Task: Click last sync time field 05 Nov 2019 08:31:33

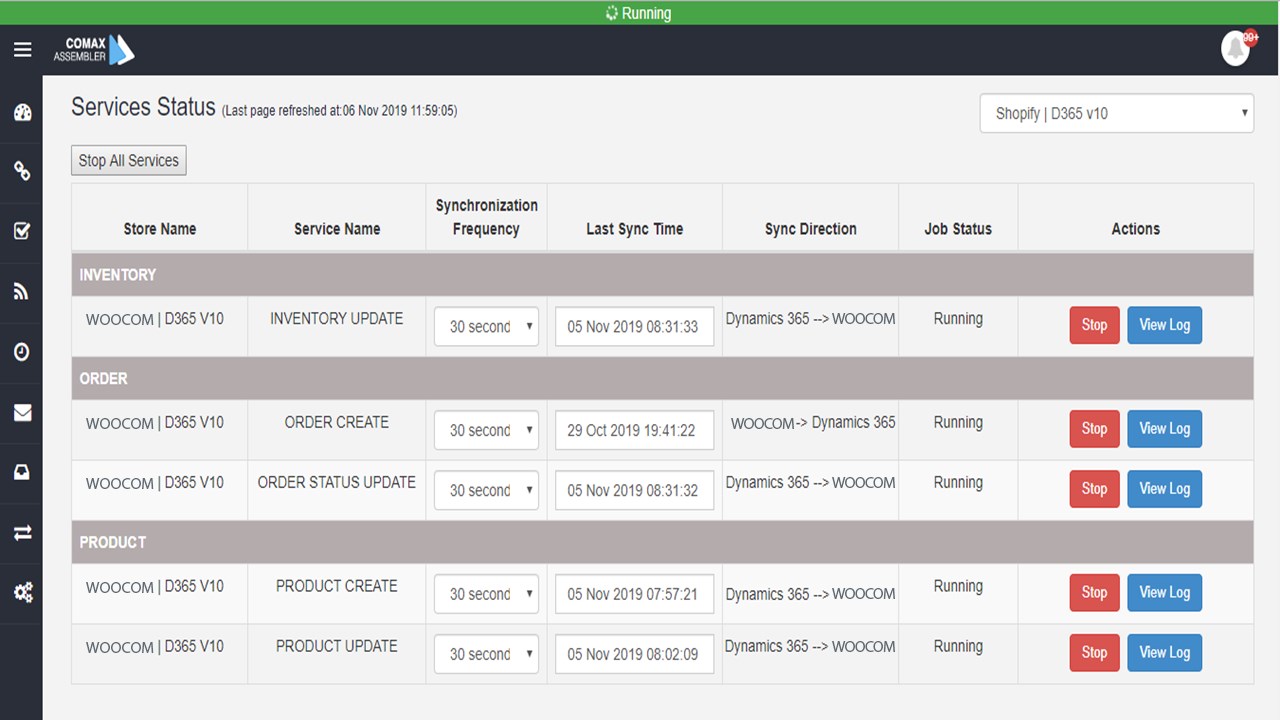Action: [x=634, y=326]
